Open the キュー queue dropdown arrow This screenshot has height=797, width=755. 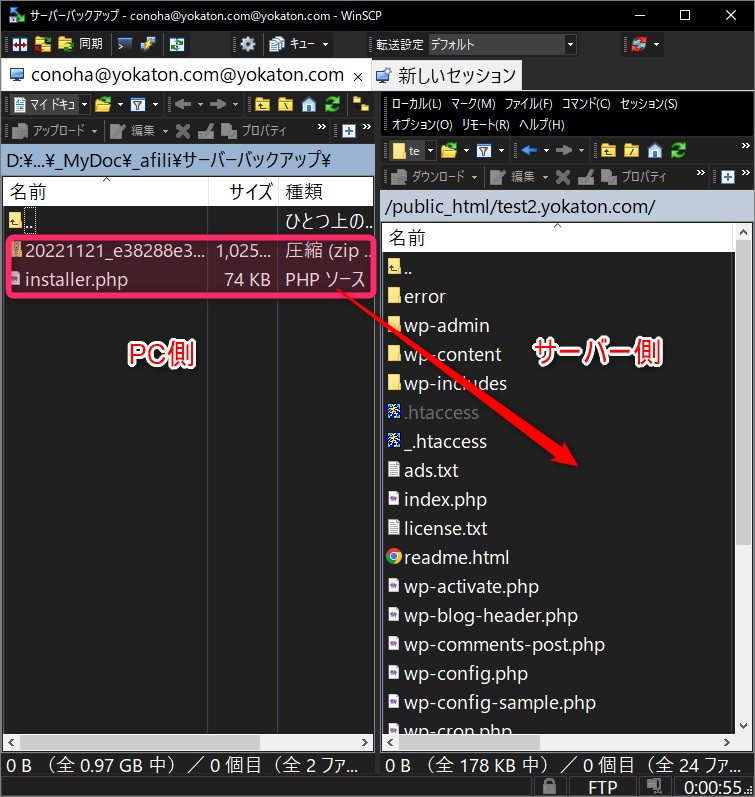(x=325, y=44)
